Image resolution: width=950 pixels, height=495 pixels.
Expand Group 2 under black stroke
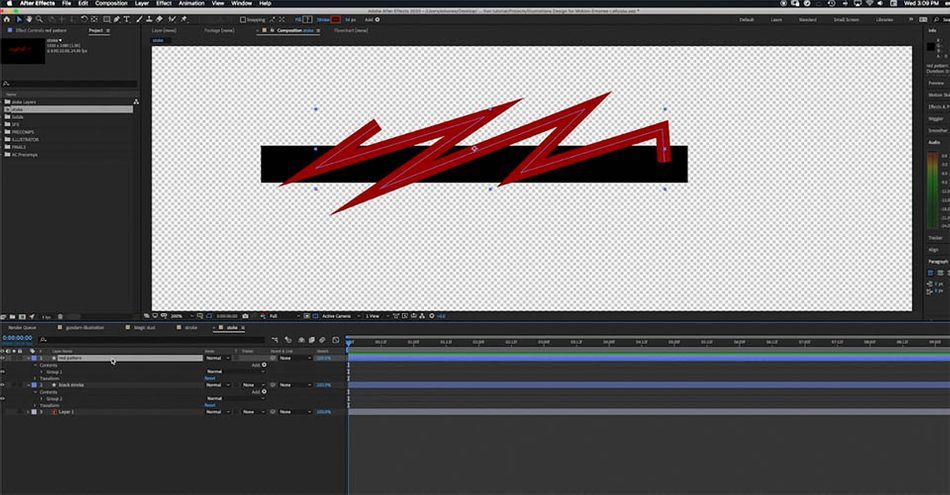[41, 398]
